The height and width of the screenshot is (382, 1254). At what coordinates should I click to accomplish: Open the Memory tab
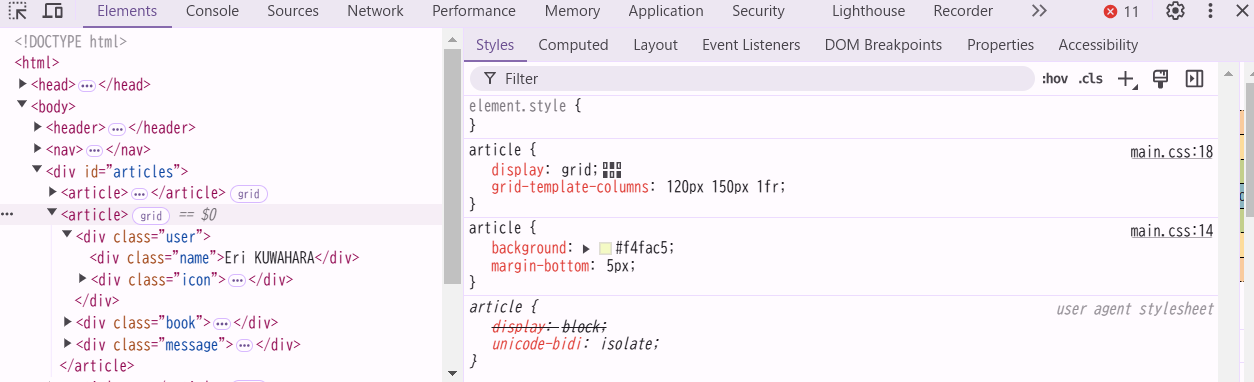click(572, 11)
